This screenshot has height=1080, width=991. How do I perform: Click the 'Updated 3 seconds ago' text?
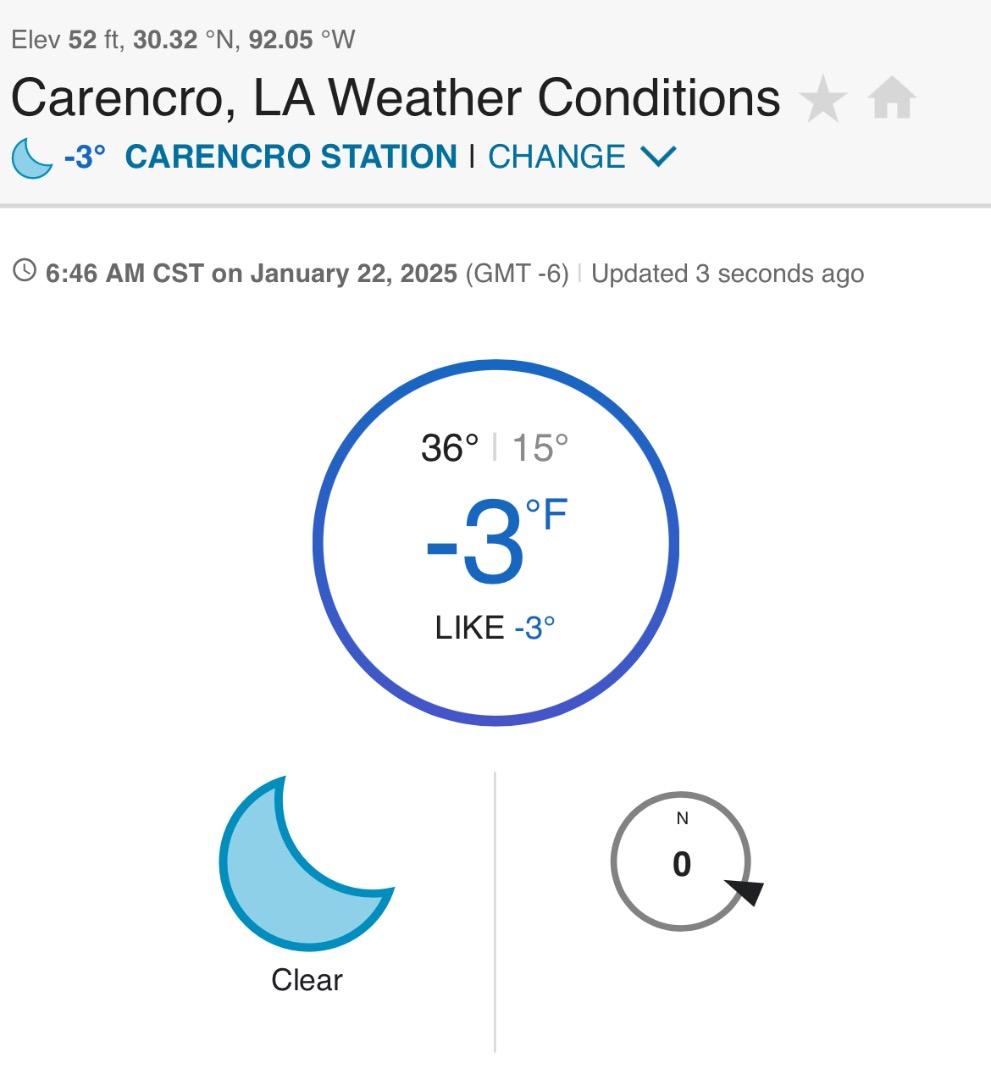tap(727, 273)
